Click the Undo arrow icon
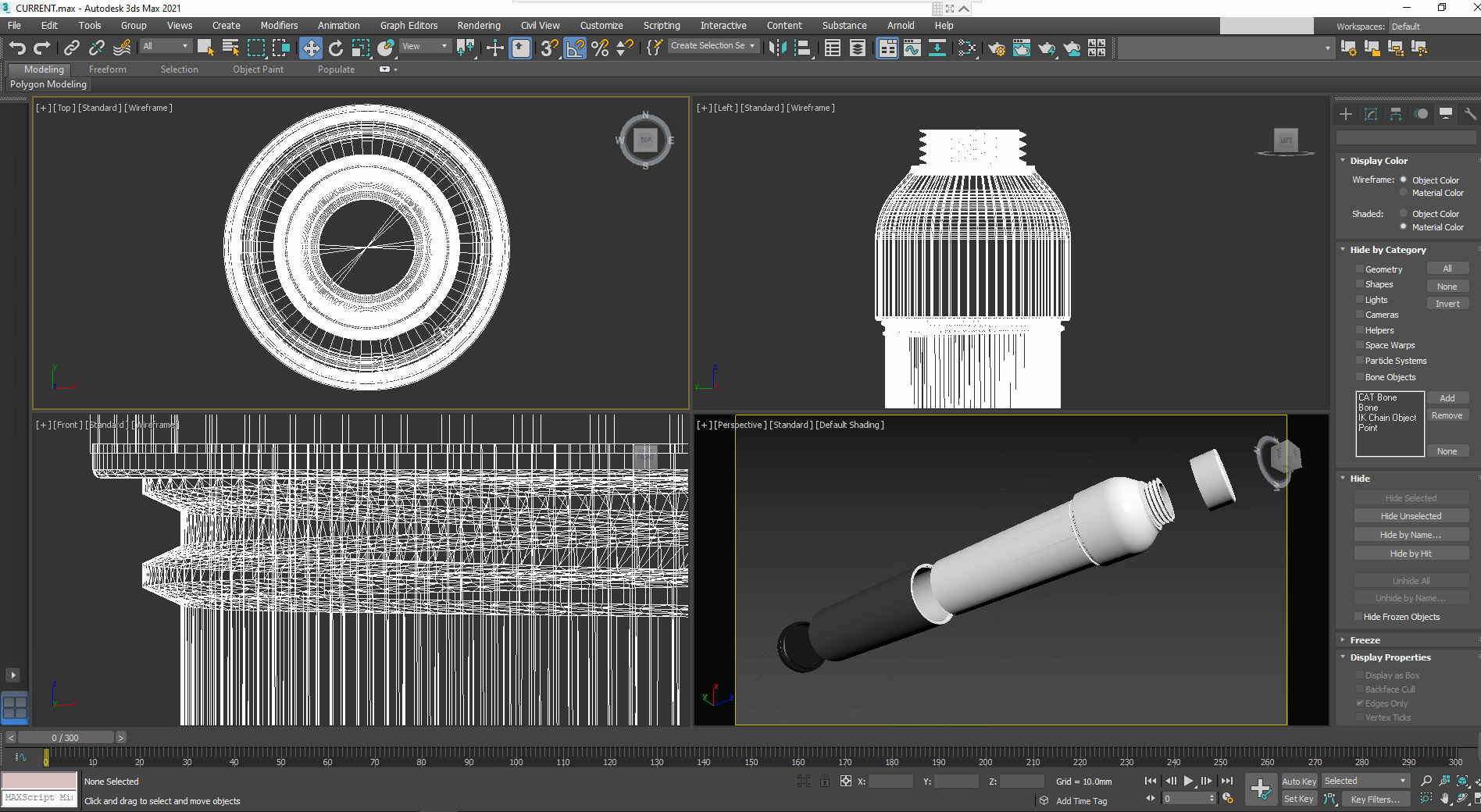Screen dimensions: 1481x812 [x=17, y=48]
